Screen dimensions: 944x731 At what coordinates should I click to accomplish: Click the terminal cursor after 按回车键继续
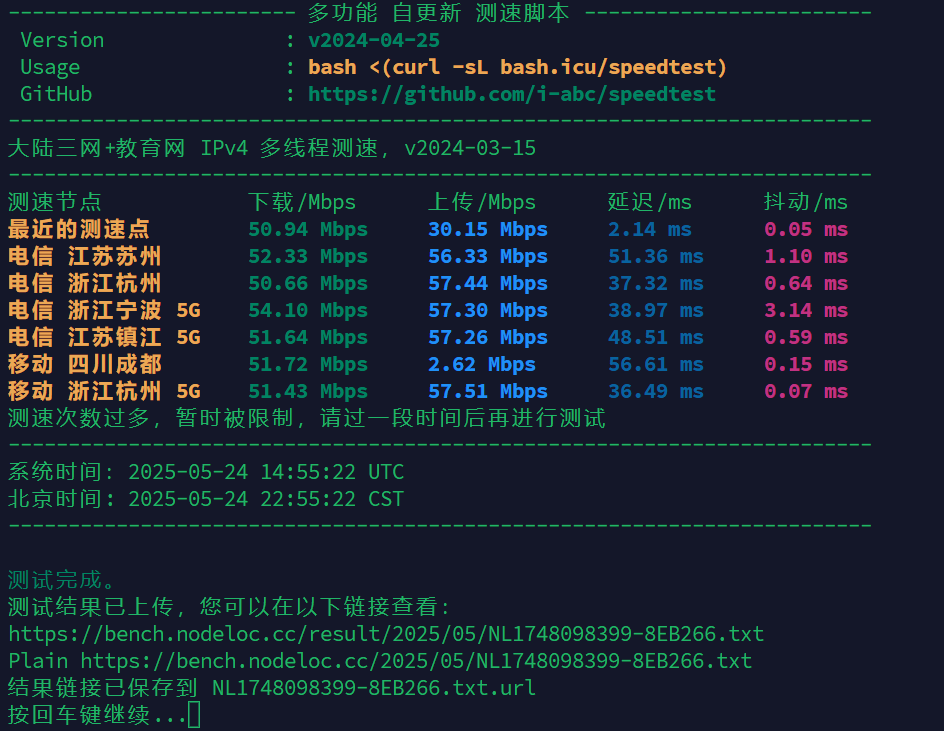[x=194, y=715]
